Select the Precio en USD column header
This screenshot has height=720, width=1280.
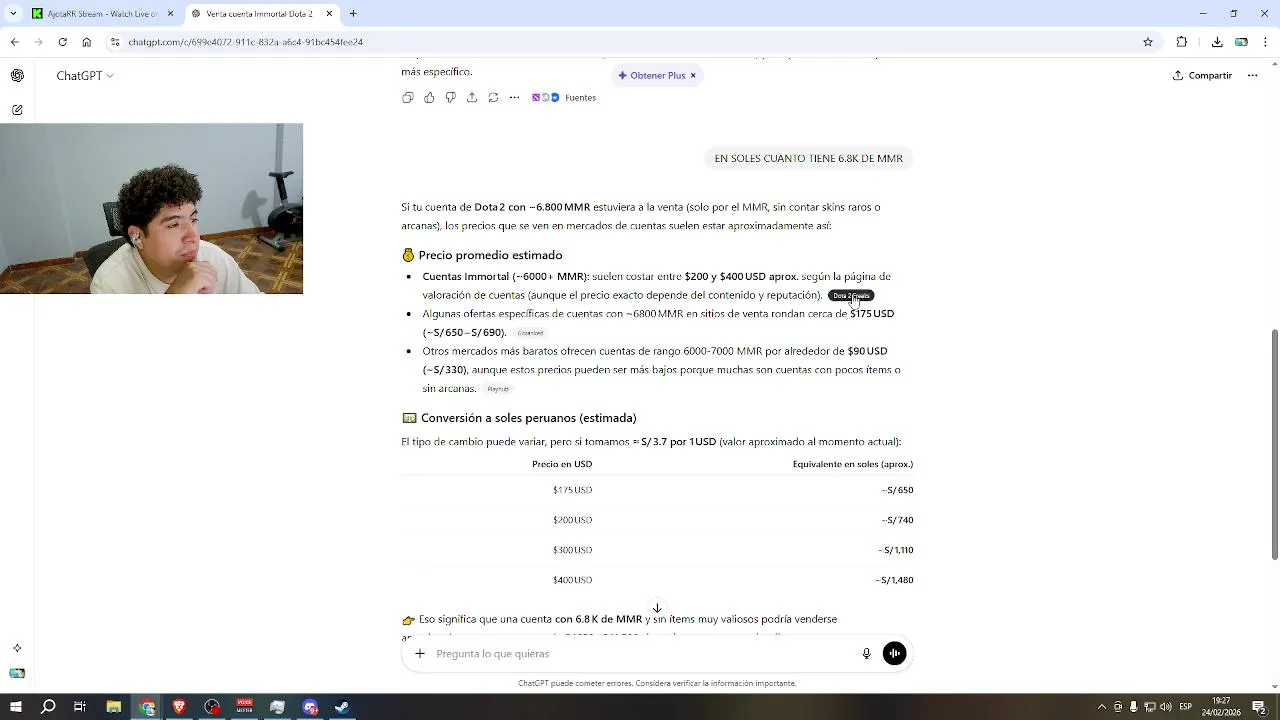click(562, 464)
